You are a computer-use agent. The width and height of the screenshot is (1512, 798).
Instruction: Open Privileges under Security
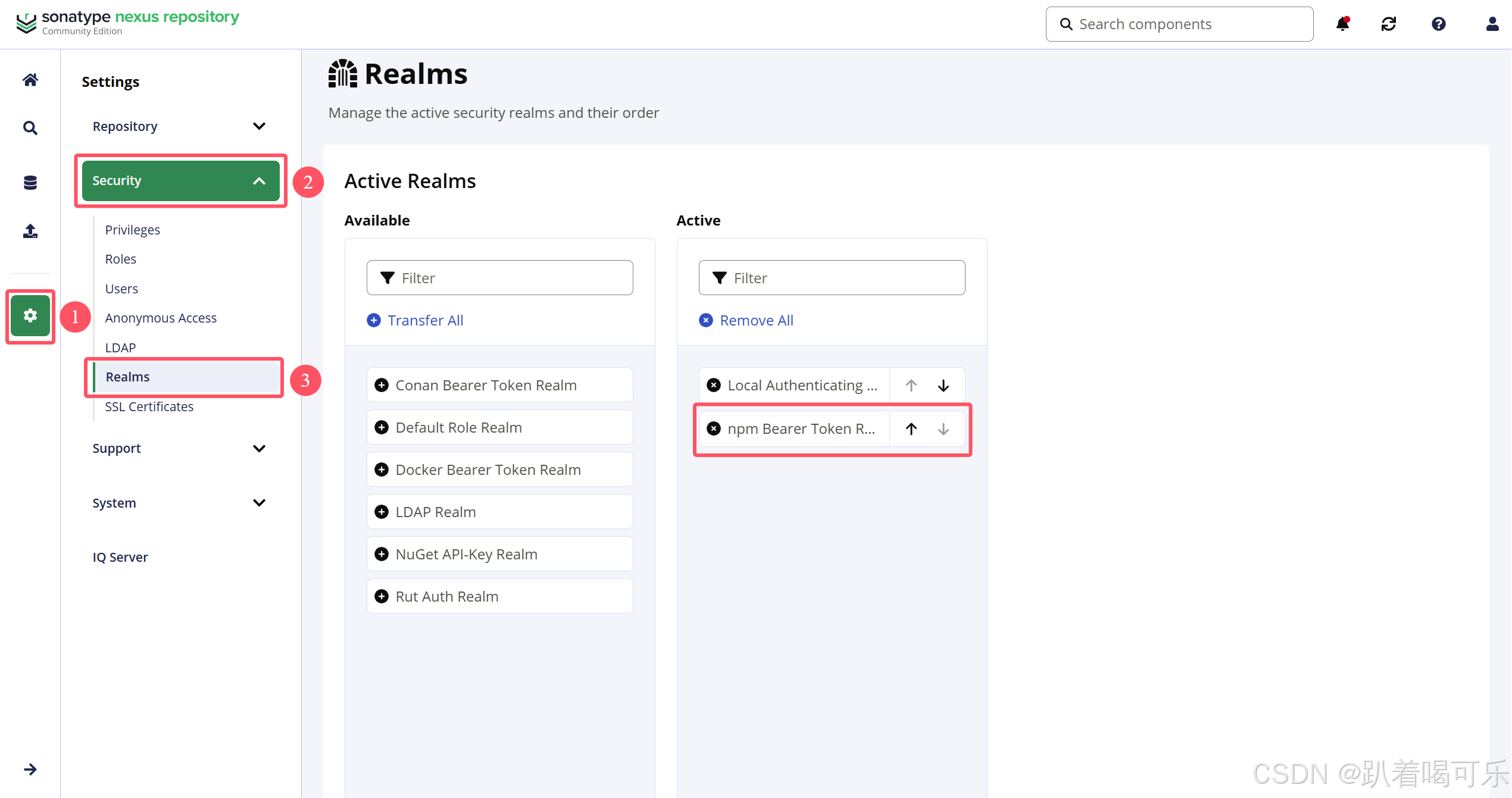(x=132, y=230)
